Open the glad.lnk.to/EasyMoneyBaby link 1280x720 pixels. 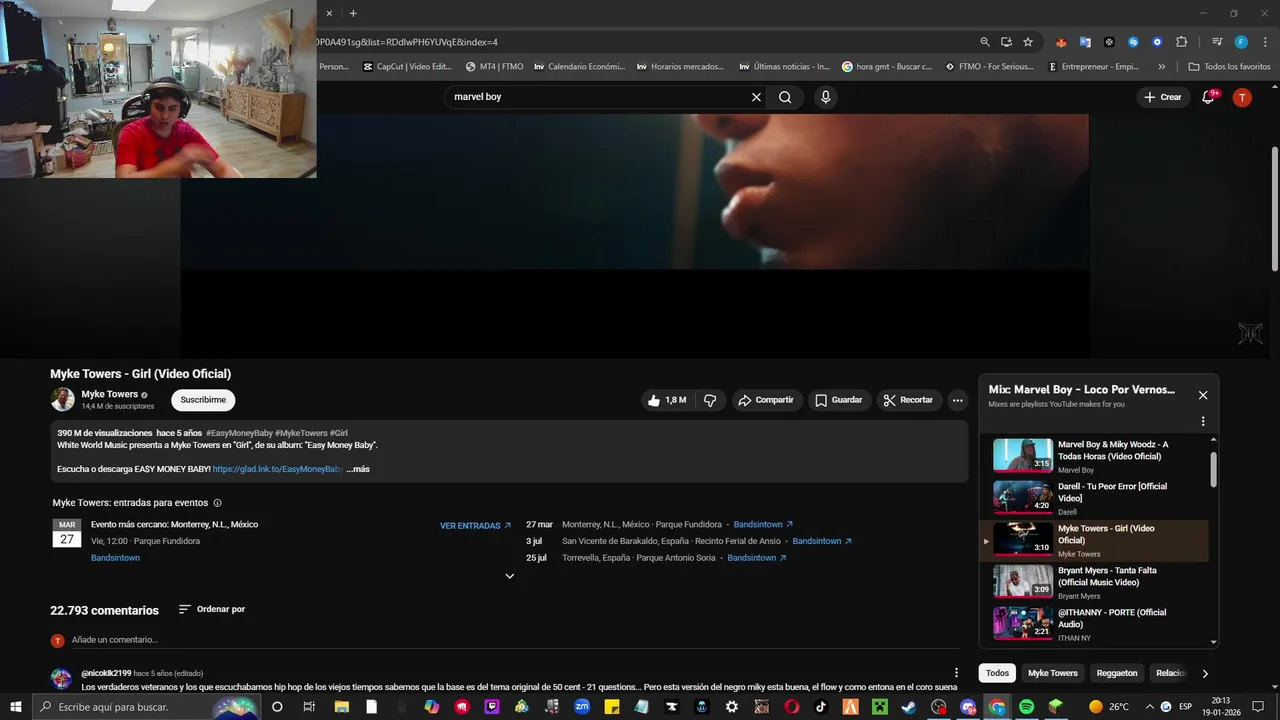click(277, 469)
